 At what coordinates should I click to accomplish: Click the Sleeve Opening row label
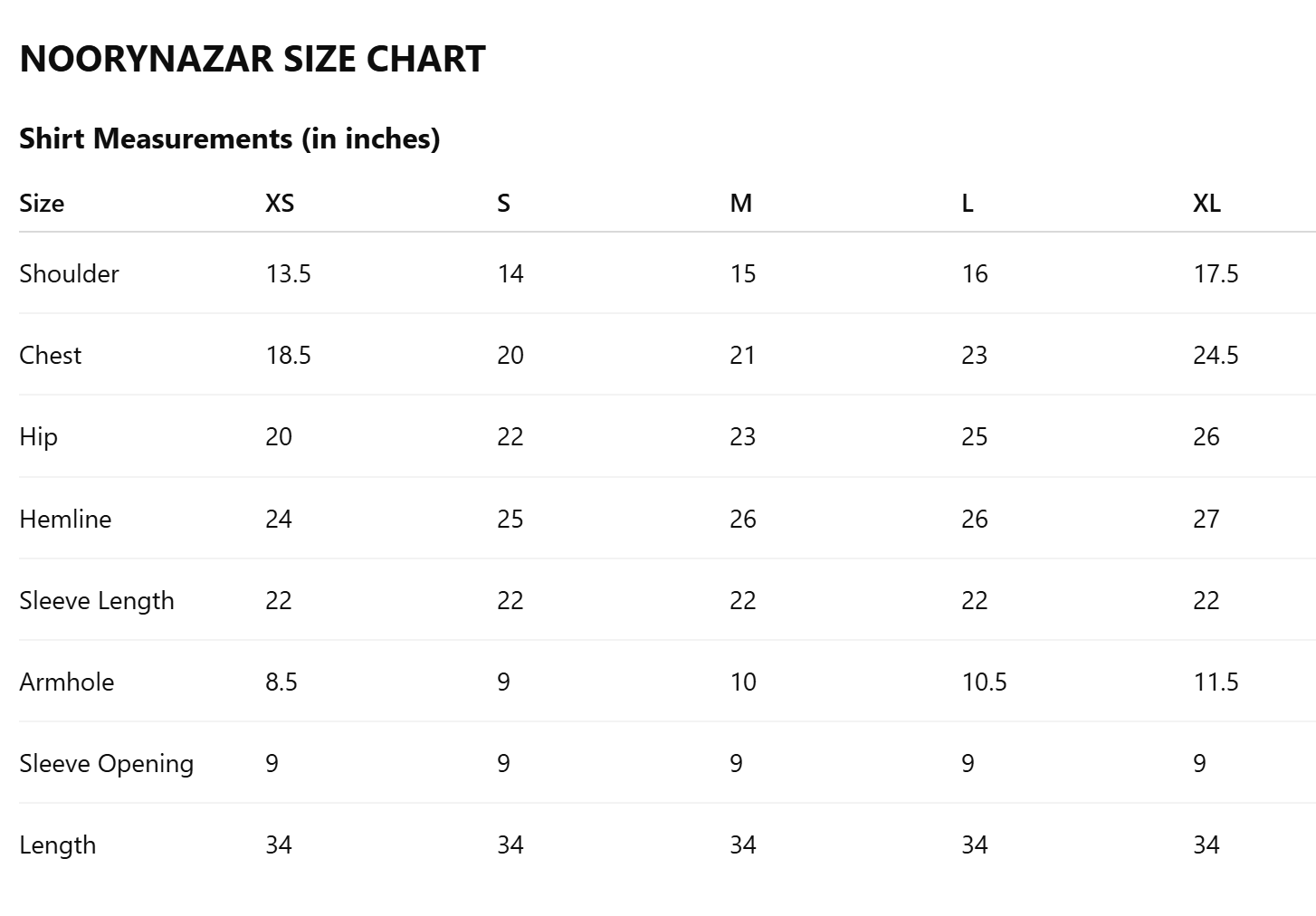pos(106,763)
